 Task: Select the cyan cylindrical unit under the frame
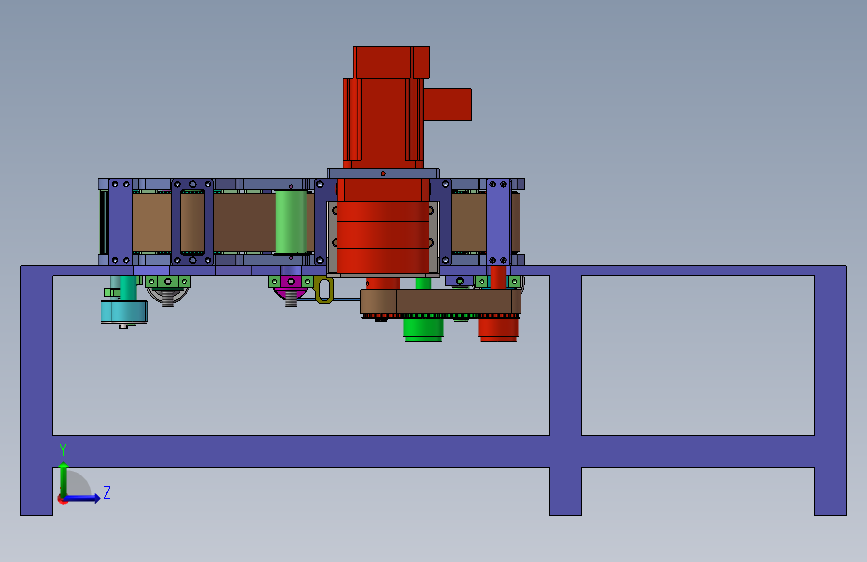pyautogui.click(x=124, y=311)
